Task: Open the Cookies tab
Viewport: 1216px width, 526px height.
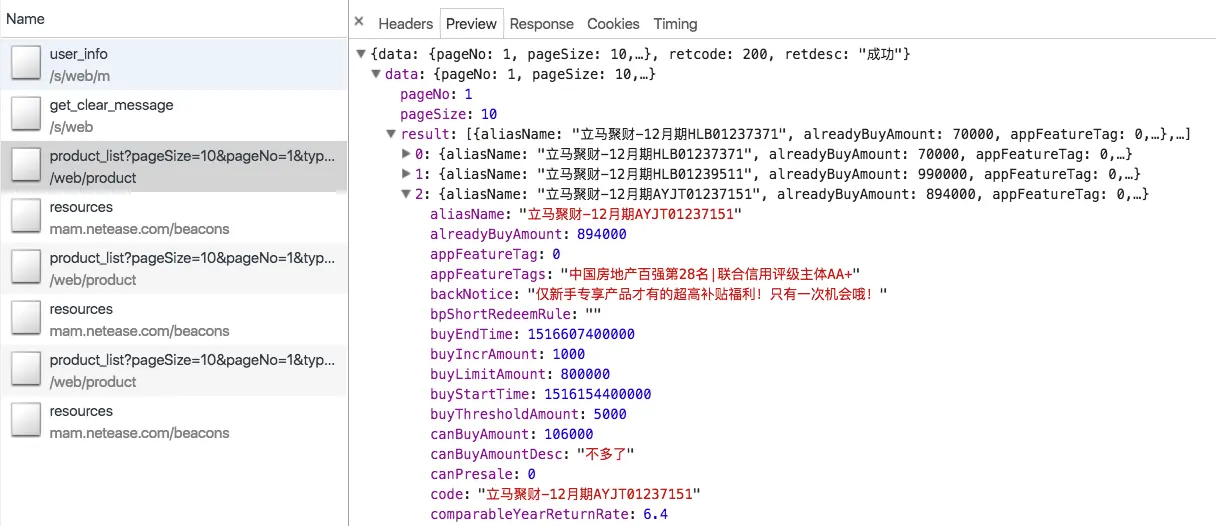Action: (613, 23)
